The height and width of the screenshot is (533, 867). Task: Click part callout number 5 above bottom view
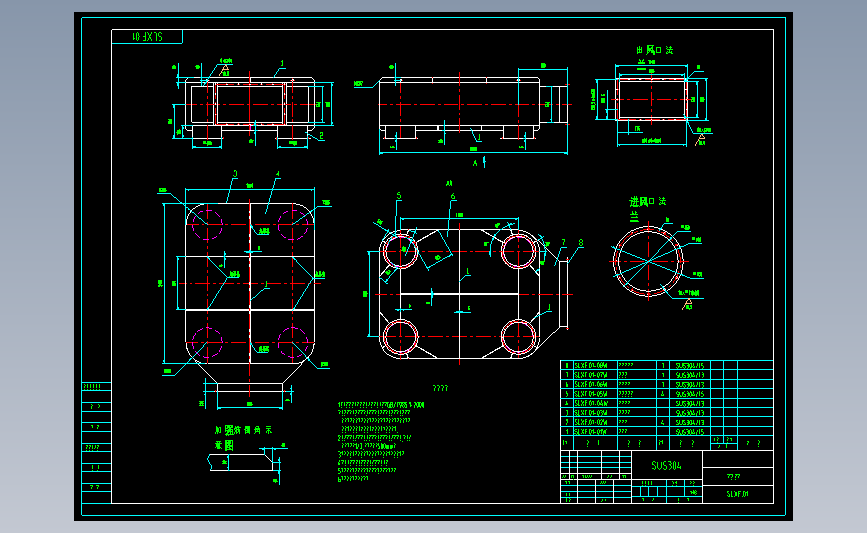[399, 196]
